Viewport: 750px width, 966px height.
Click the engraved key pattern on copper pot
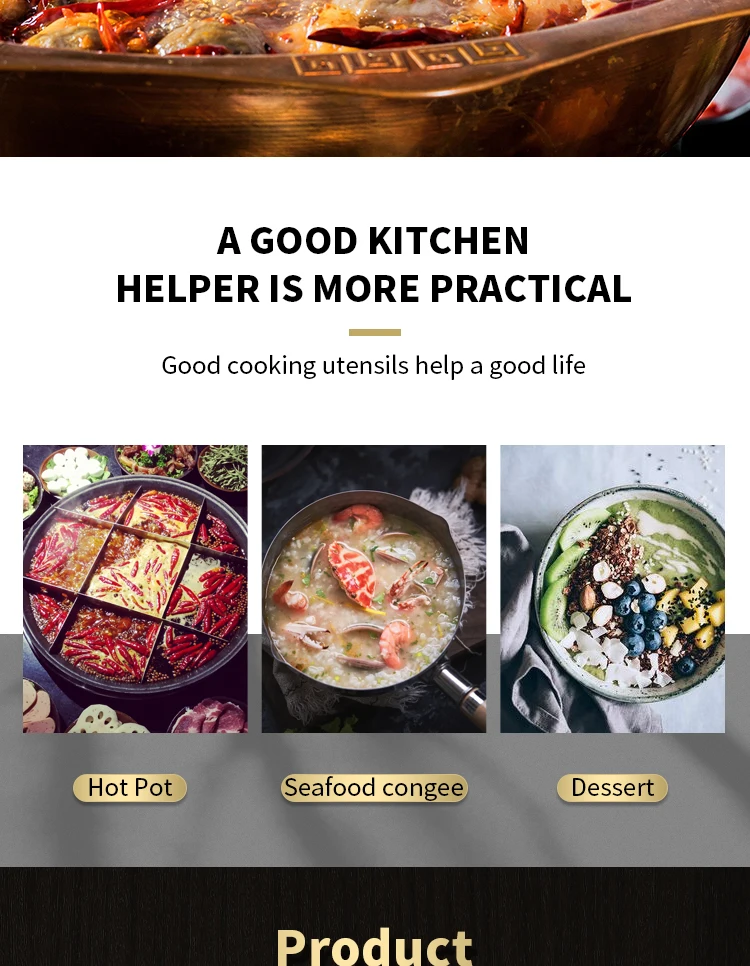click(x=409, y=58)
